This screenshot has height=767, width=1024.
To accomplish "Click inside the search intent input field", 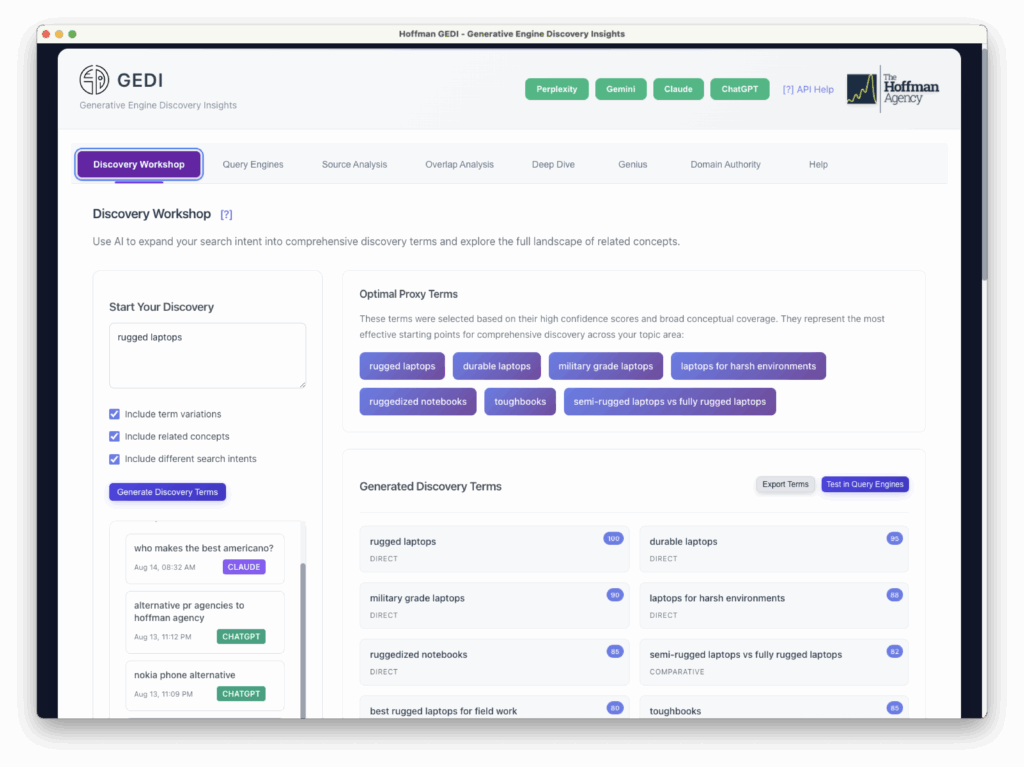I will coord(207,354).
